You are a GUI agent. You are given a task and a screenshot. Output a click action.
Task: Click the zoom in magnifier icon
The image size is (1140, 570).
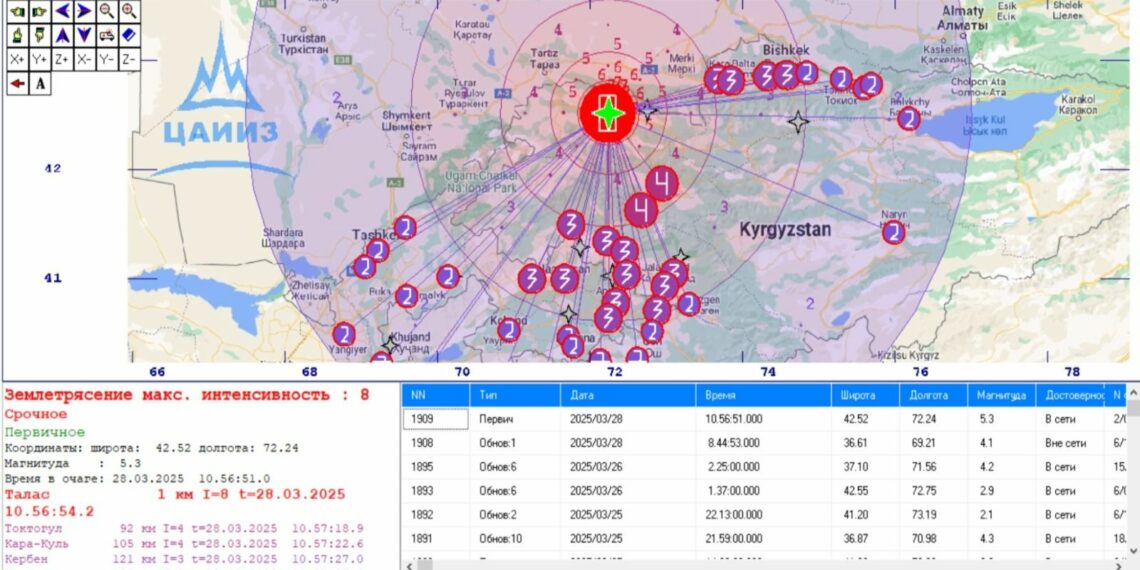click(129, 11)
